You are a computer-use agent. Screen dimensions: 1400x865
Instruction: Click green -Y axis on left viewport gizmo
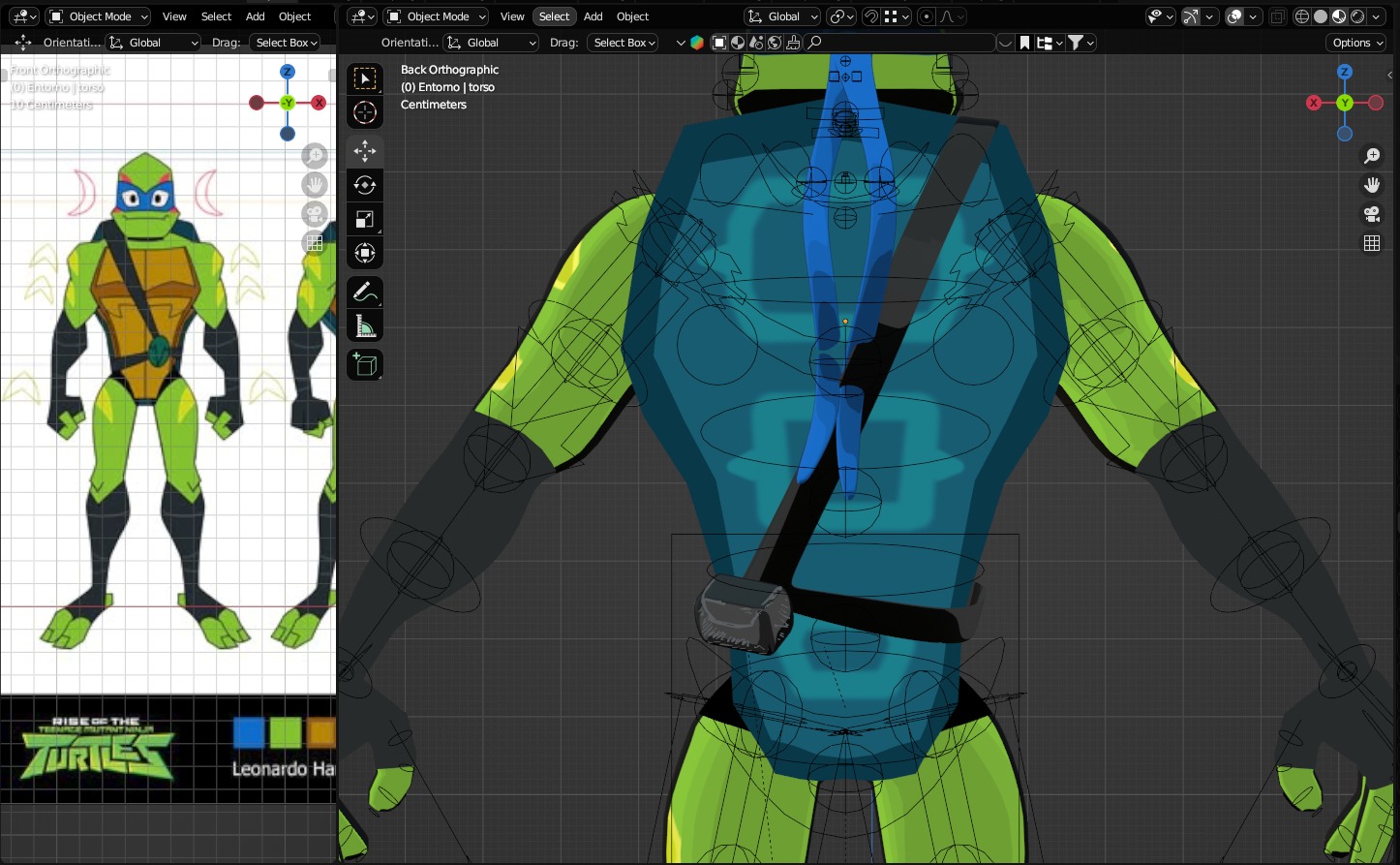click(288, 103)
